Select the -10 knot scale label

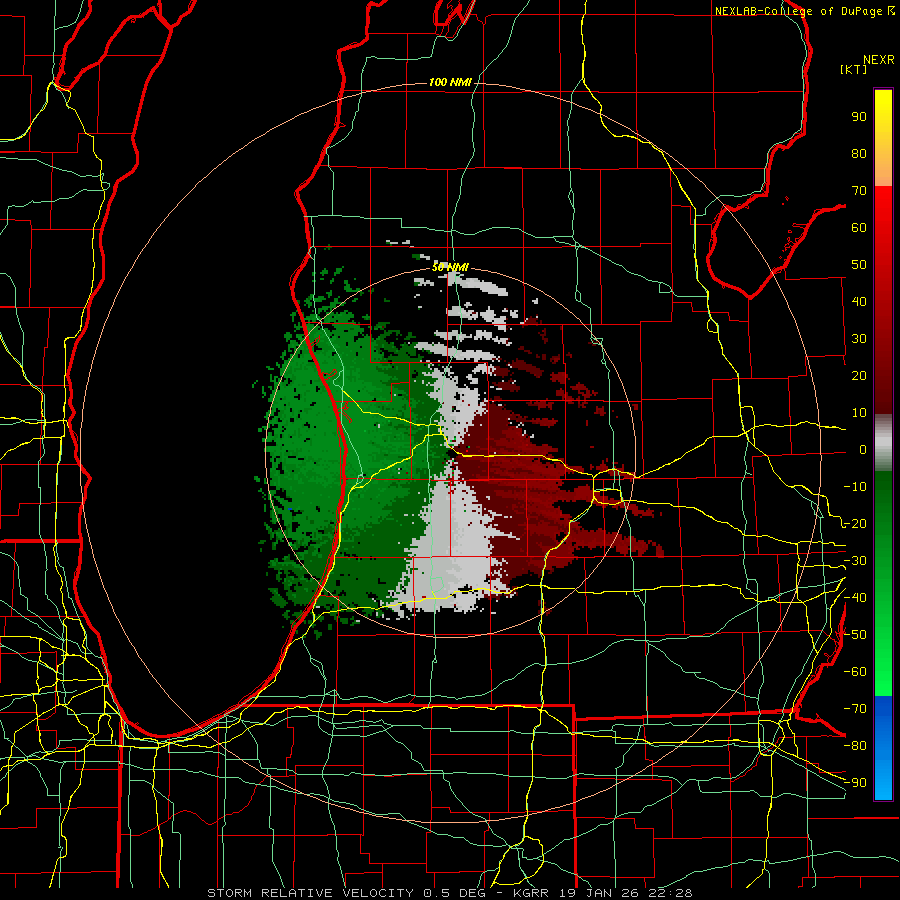[x=855, y=487]
